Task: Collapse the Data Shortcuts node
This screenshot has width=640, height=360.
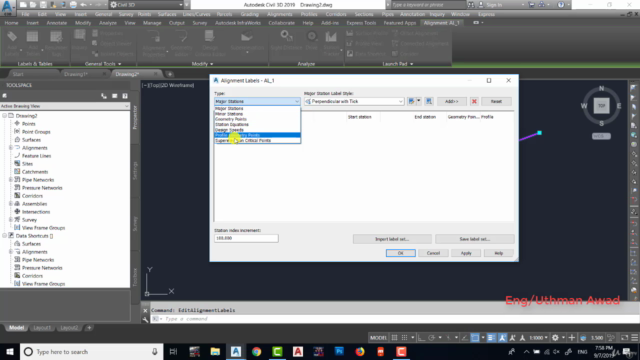Action: coord(4,236)
